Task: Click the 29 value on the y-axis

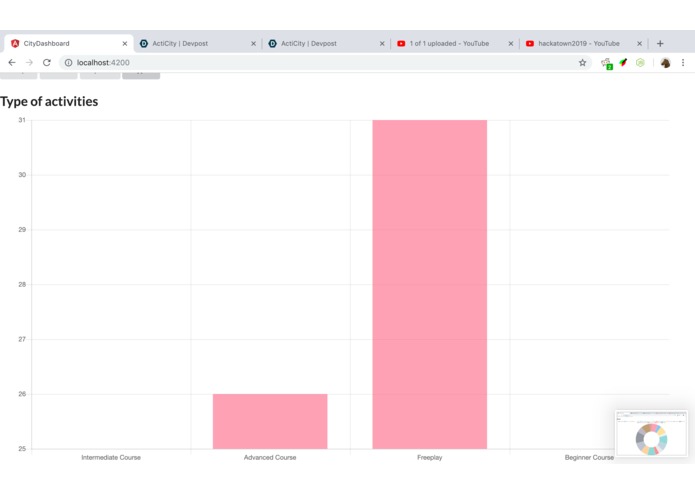Action: pyautogui.click(x=22, y=229)
